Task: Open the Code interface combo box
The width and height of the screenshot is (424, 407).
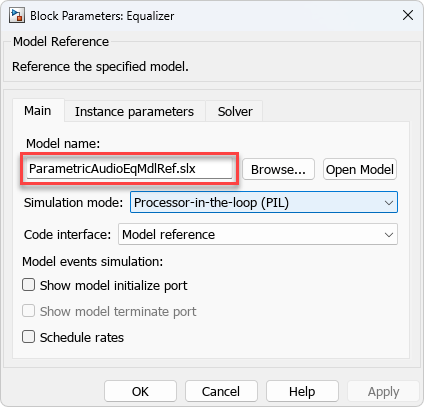Action: pyautogui.click(x=258, y=234)
